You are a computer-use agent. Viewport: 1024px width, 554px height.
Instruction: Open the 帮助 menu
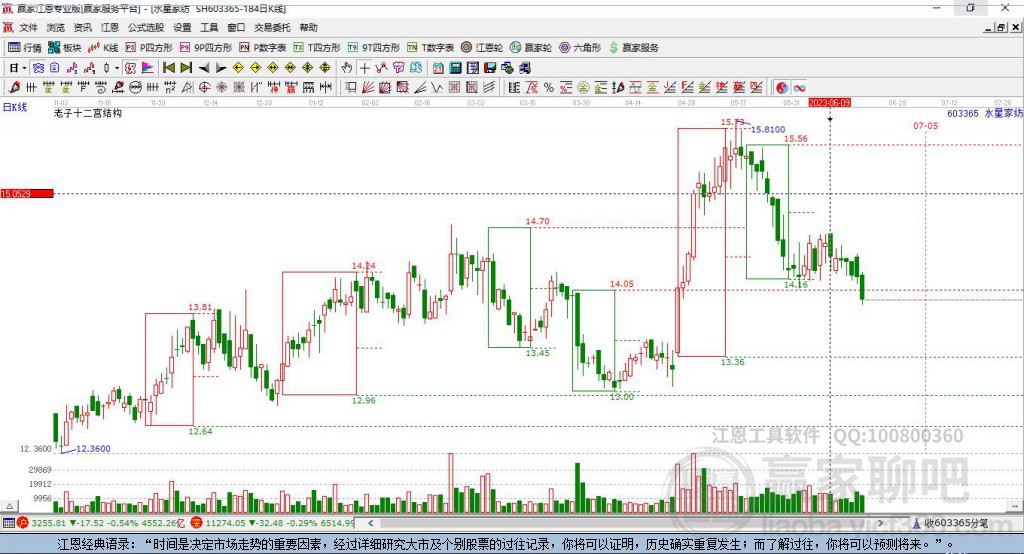click(x=308, y=27)
